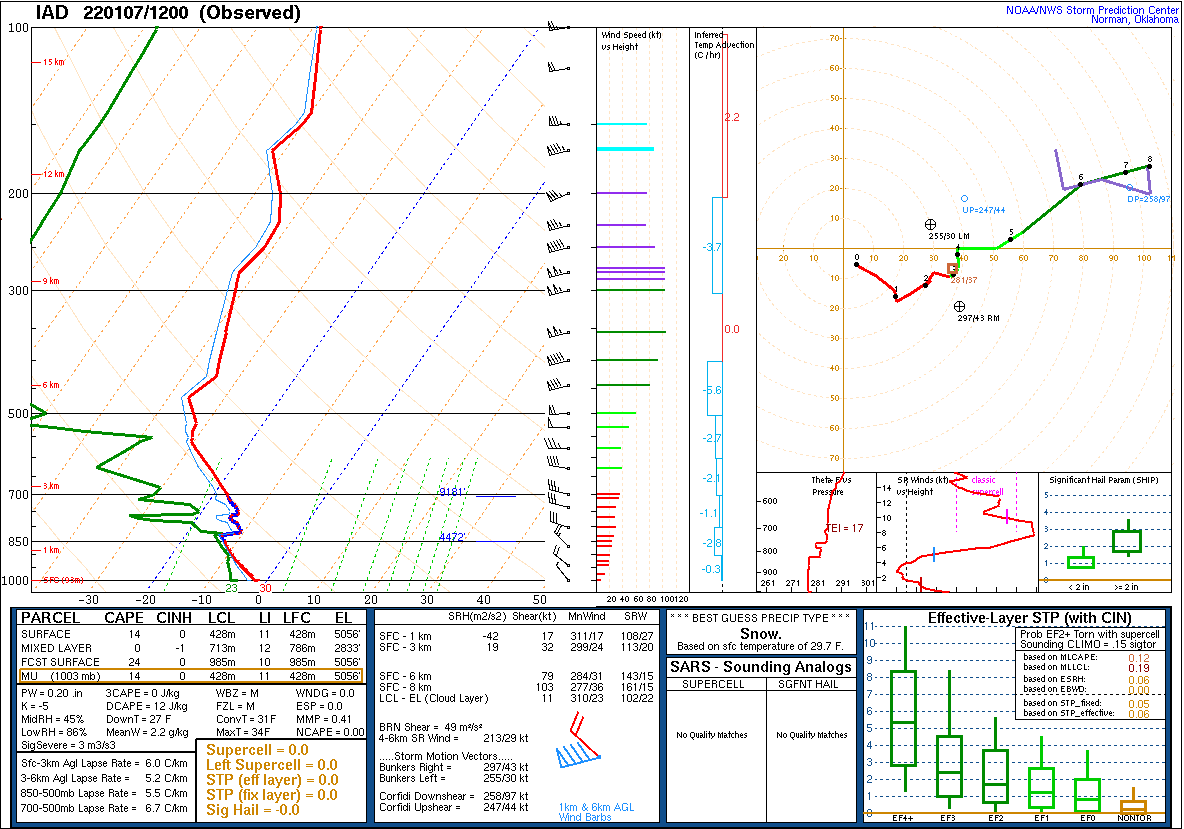The image size is (1184, 829).
Task: Click the Corfidi downshear circle above DP=258/97
Action: pyautogui.click(x=1130, y=187)
